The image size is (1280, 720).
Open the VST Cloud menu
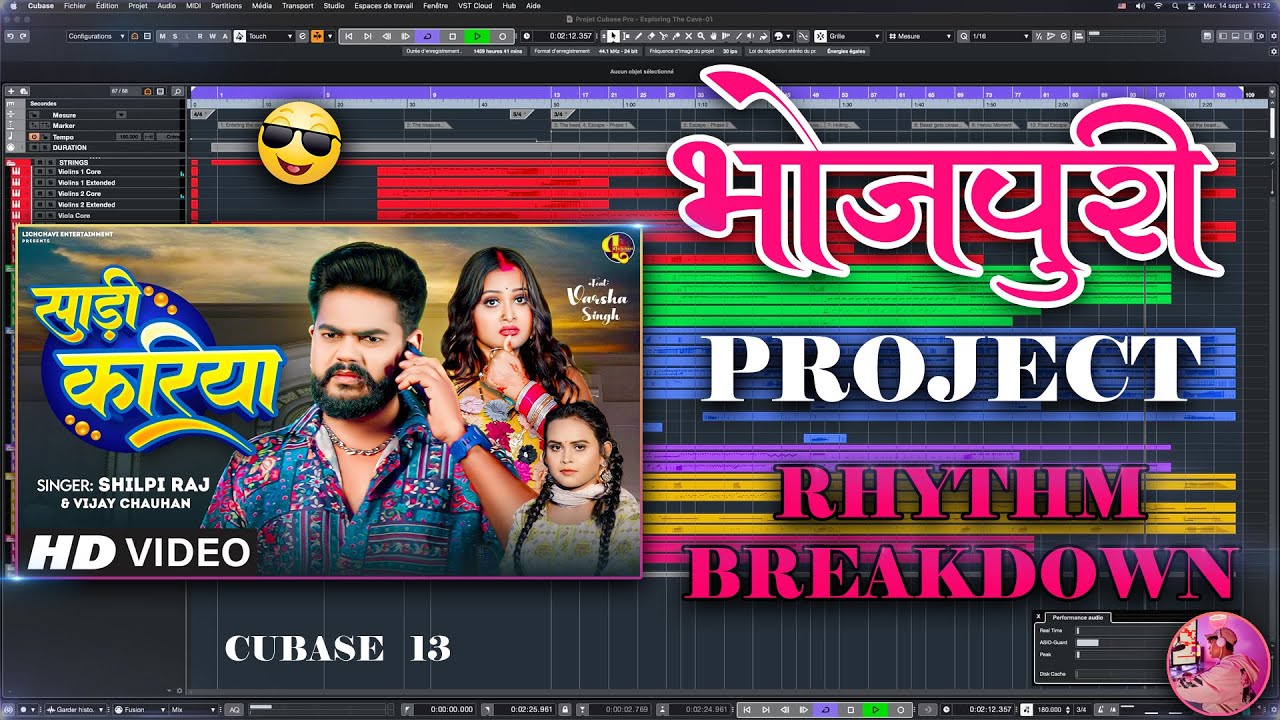tap(475, 5)
